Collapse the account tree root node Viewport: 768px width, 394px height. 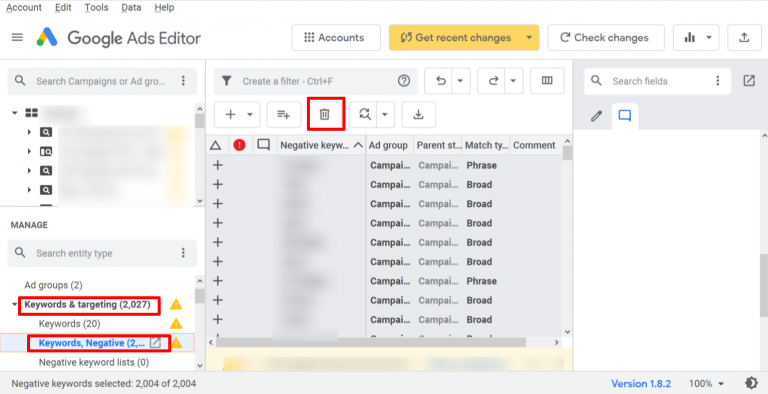15,113
